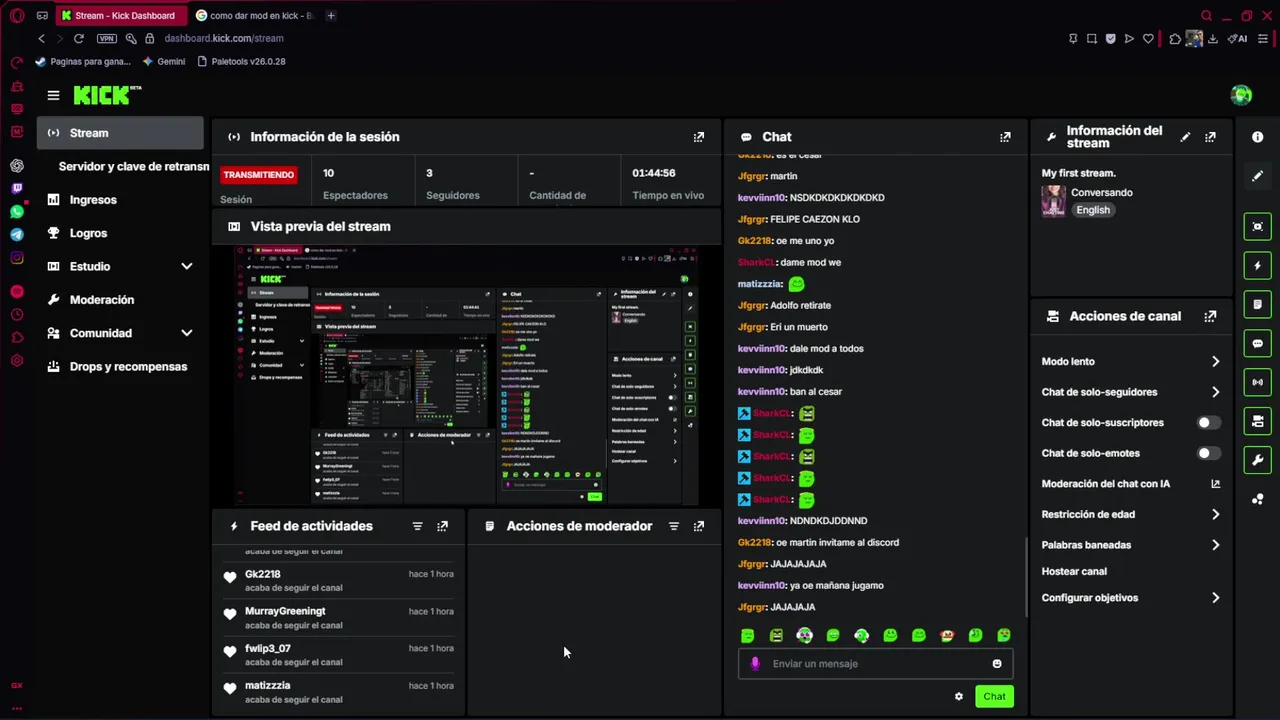Toggle stream info wrench widget in right rail

[x=1257, y=460]
